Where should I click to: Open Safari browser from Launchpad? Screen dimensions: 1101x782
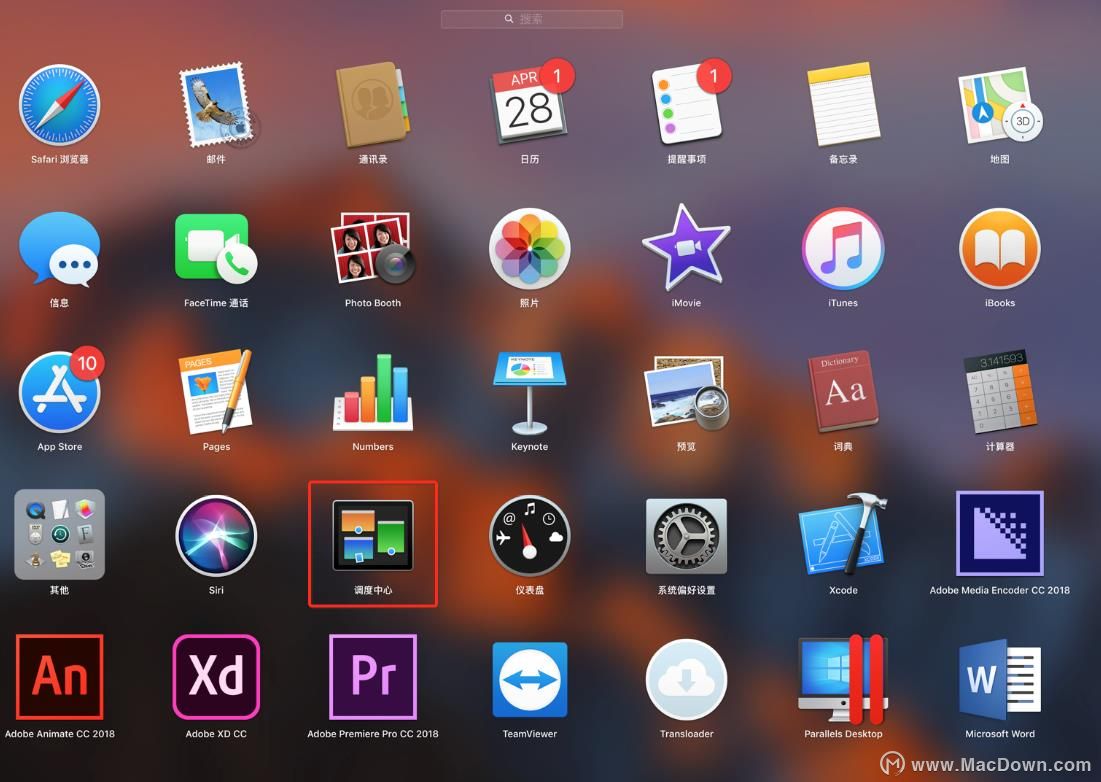pyautogui.click(x=60, y=105)
